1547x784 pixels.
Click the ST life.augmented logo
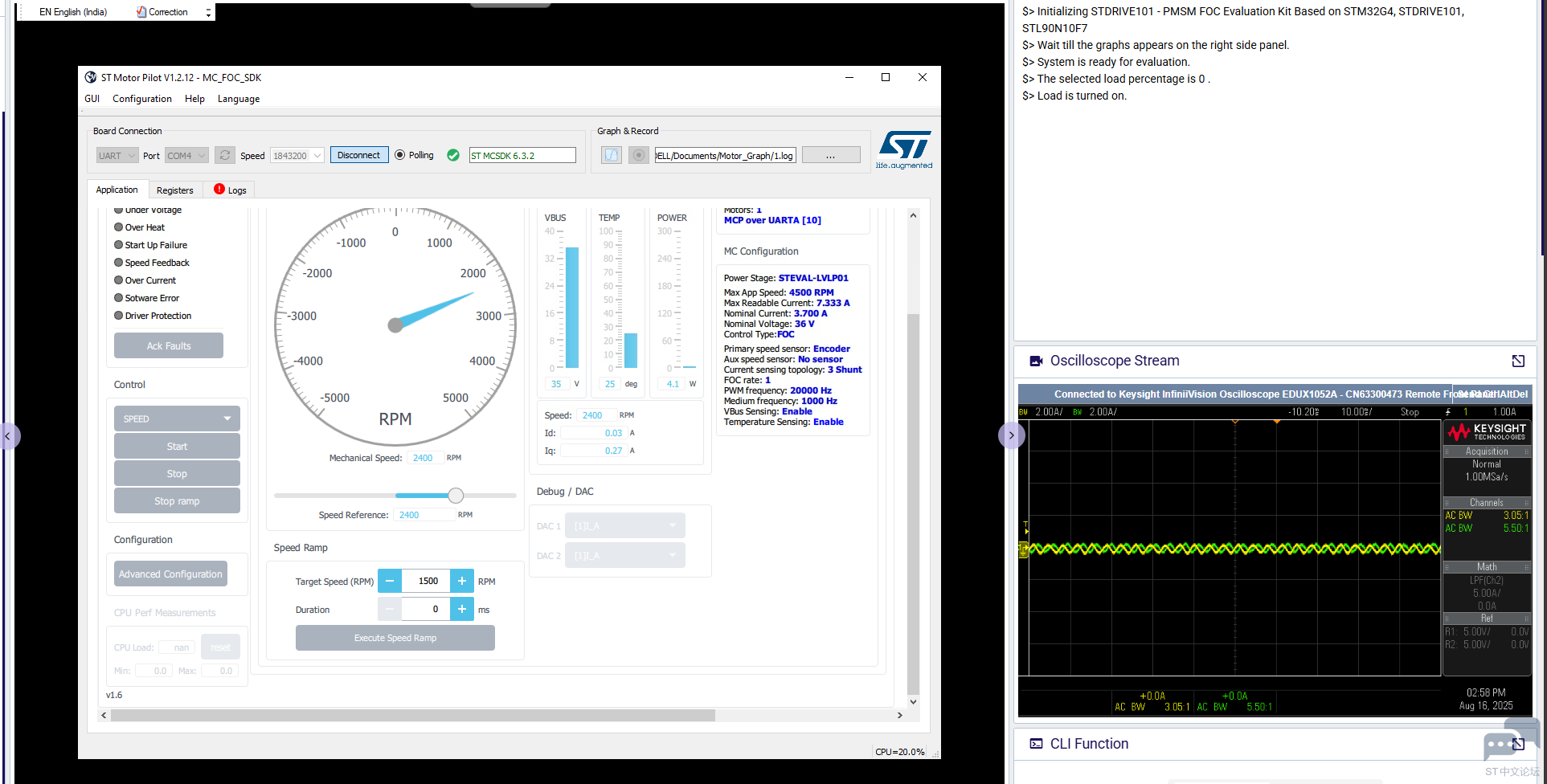904,150
